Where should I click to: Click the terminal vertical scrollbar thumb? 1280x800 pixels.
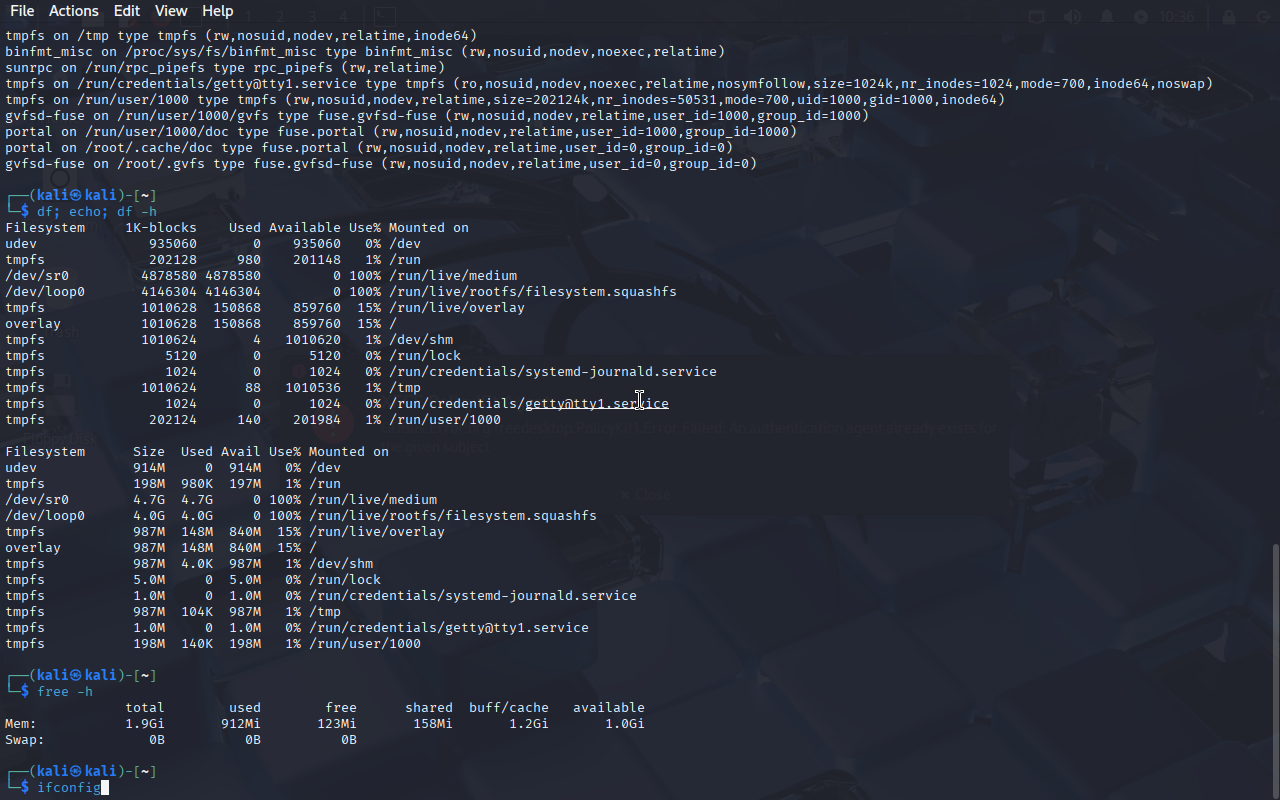coord(1274,670)
